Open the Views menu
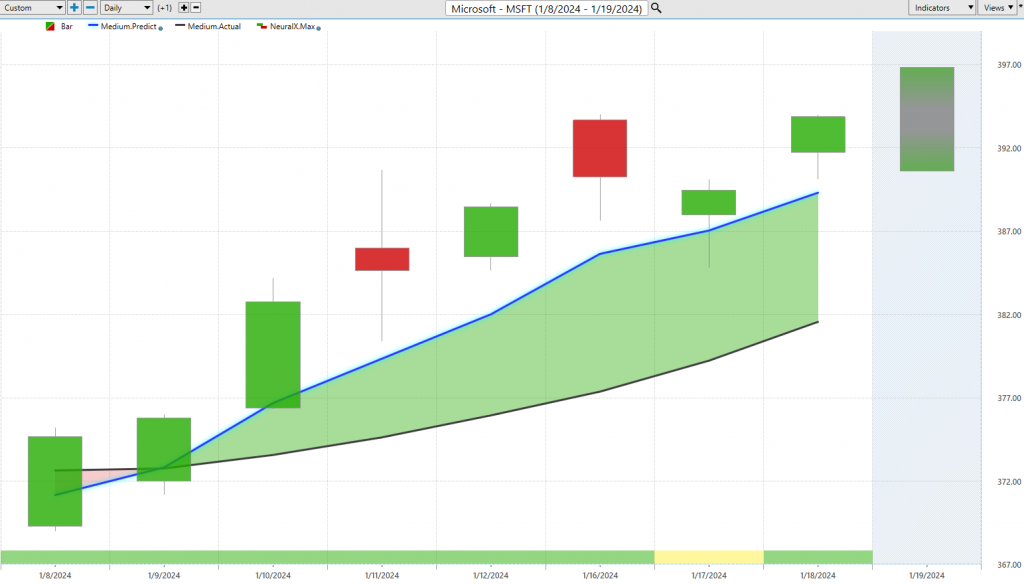Image resolution: width=1024 pixels, height=585 pixels. (998, 7)
